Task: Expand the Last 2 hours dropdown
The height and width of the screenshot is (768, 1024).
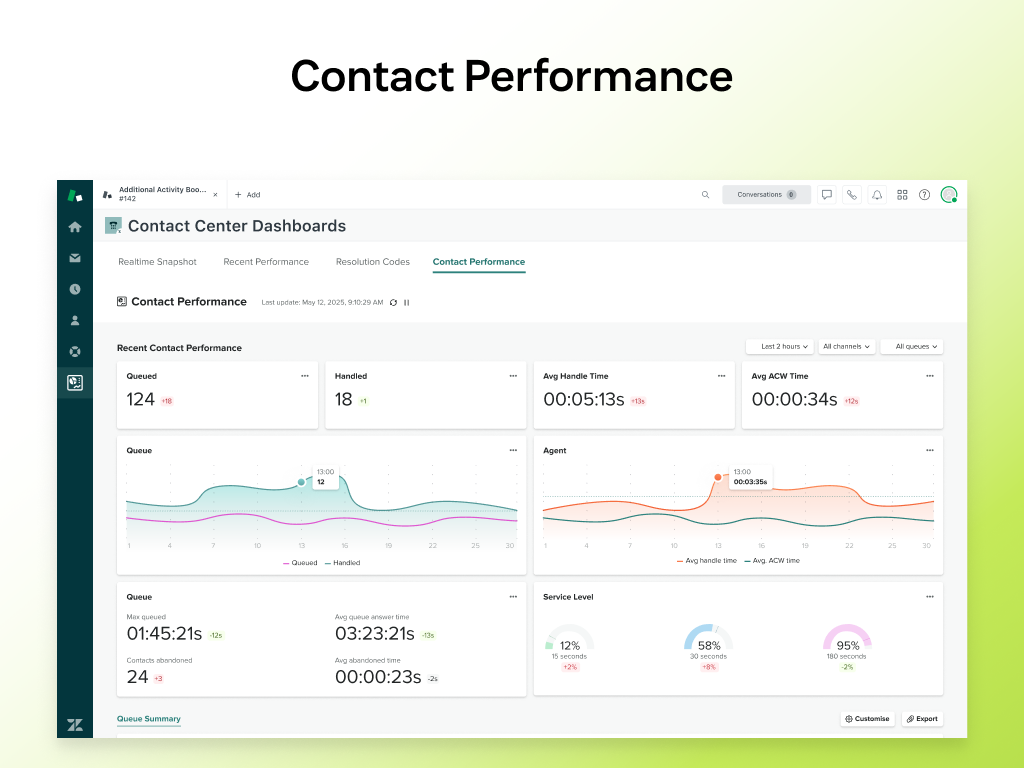Action: point(779,347)
